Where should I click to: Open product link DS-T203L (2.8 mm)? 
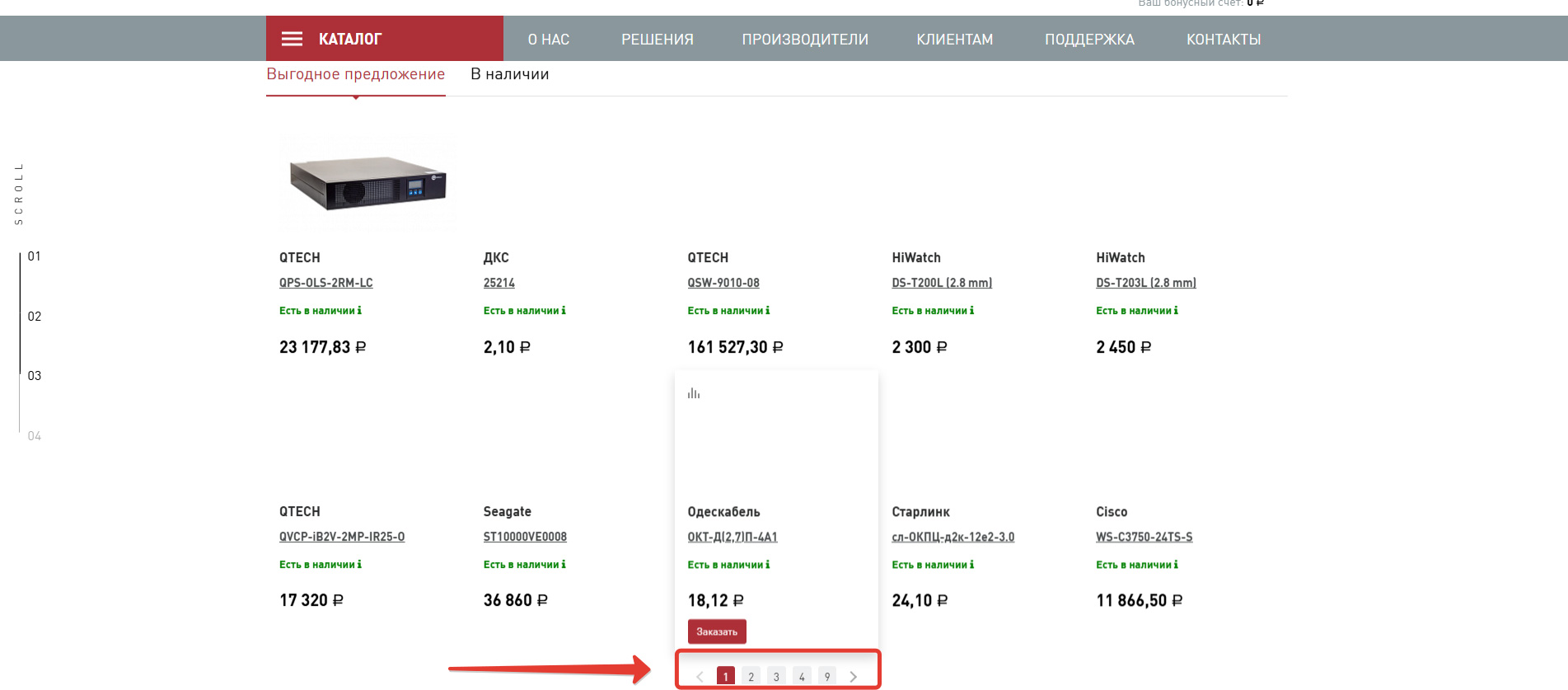tap(1146, 283)
